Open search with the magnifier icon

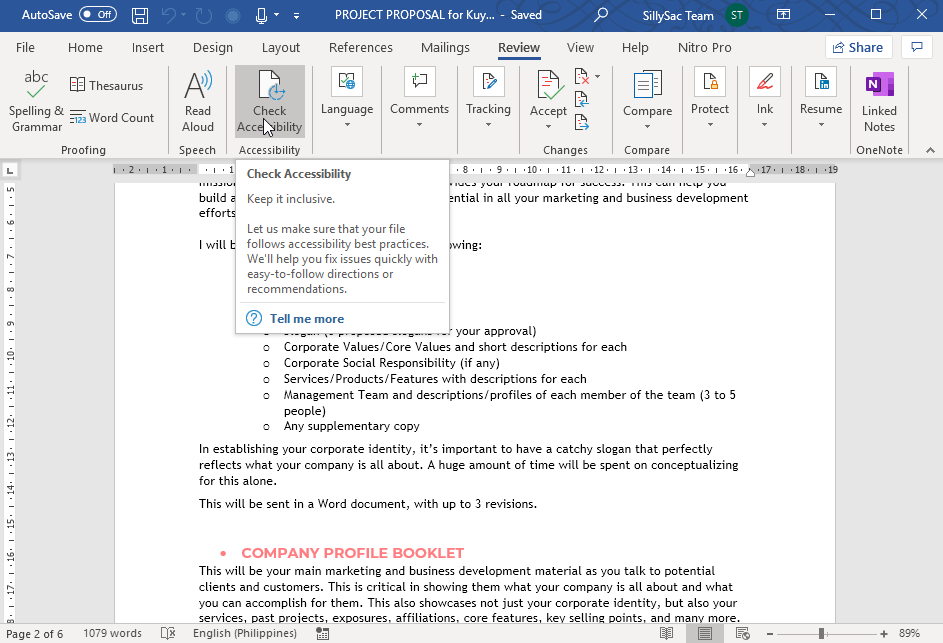tap(600, 15)
